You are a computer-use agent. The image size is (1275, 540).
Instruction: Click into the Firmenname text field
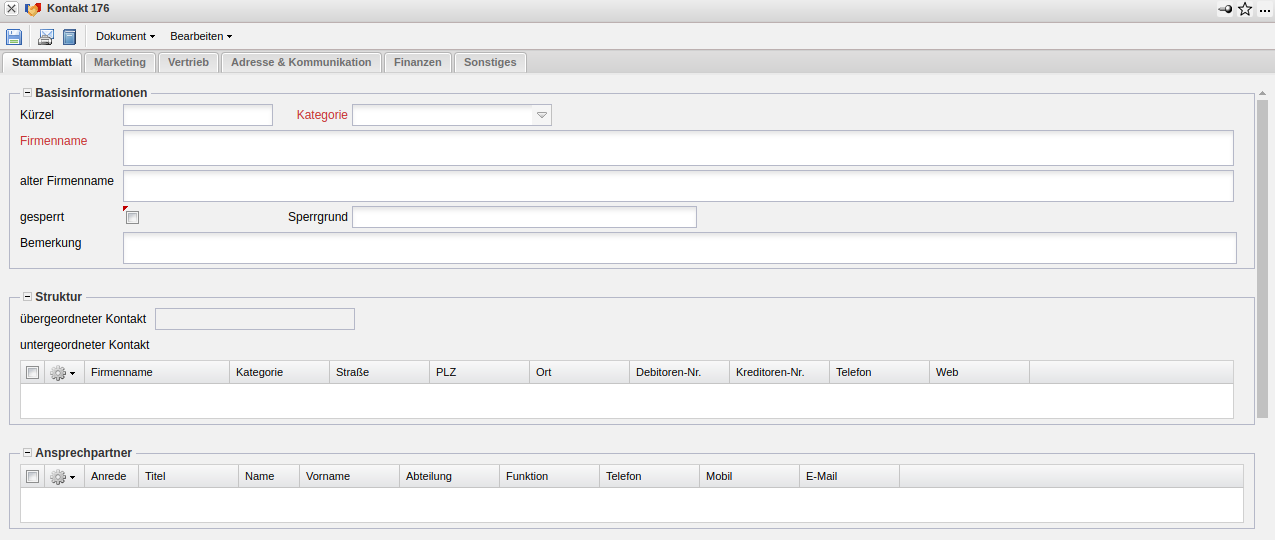point(677,148)
